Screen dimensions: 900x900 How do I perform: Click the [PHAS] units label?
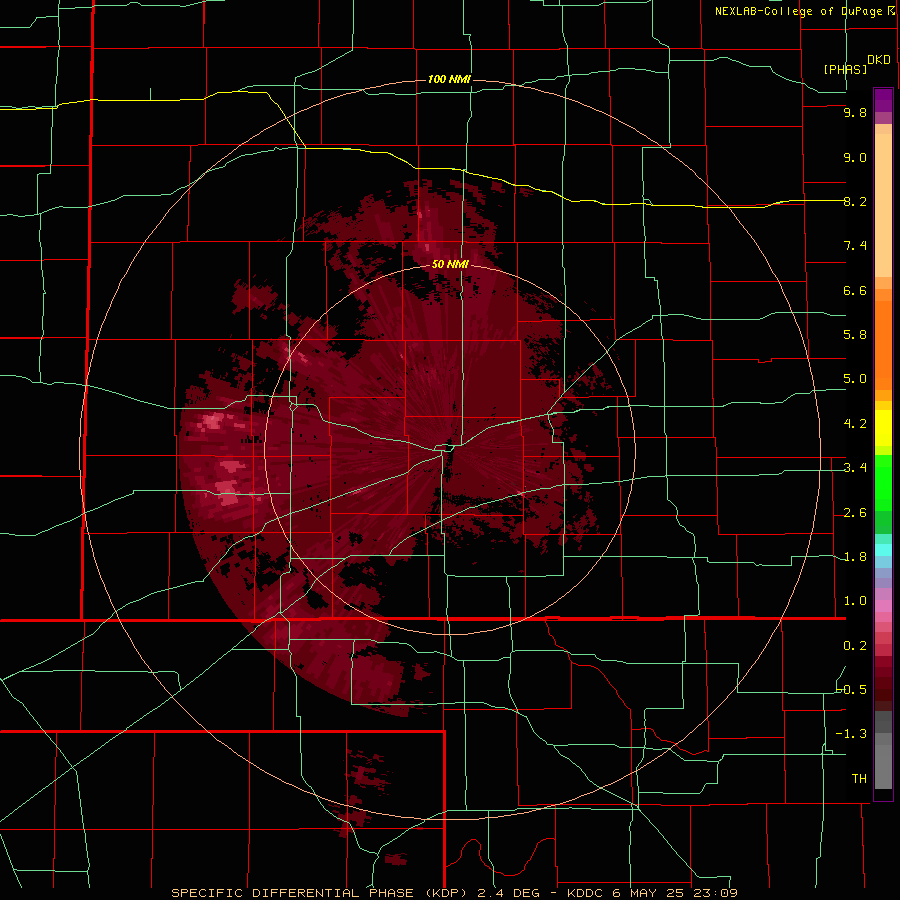click(845, 70)
